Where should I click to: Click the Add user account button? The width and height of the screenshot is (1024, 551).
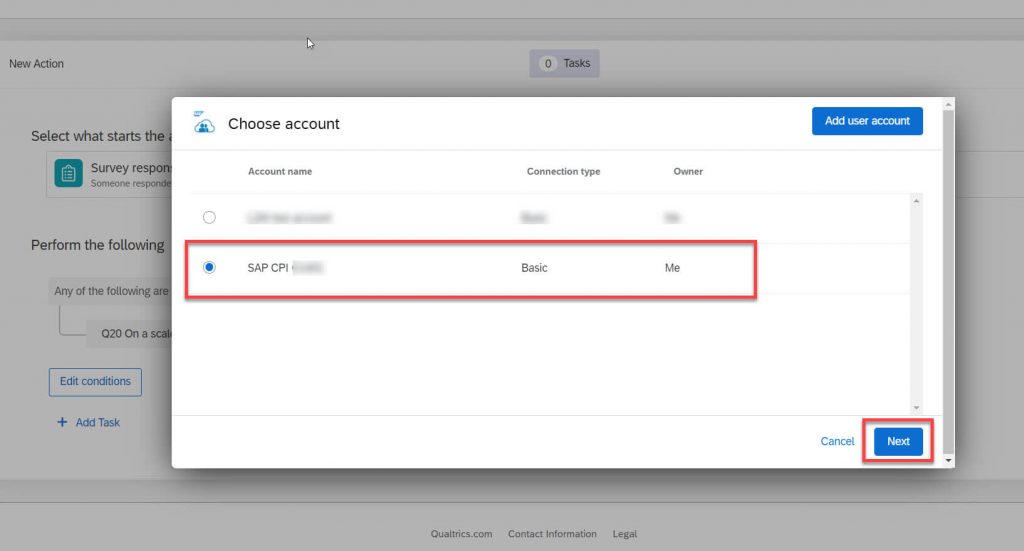coord(867,121)
